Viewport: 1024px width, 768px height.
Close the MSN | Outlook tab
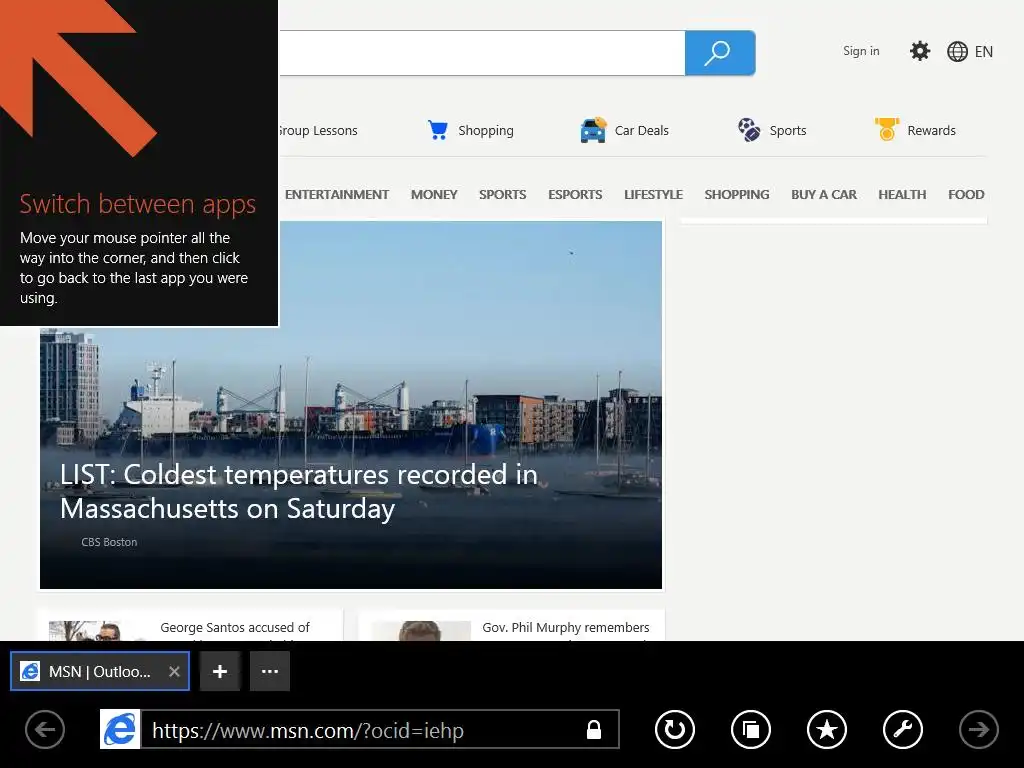(x=174, y=671)
